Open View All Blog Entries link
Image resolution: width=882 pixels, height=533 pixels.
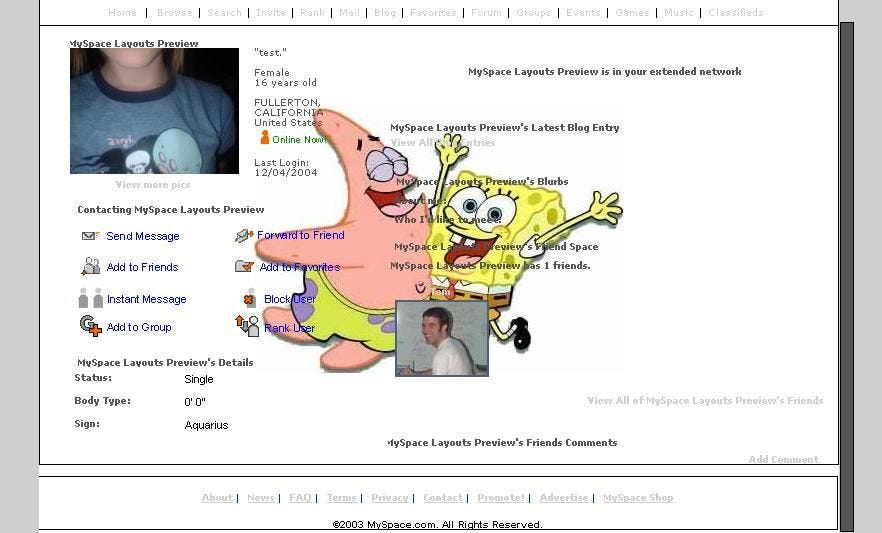point(443,143)
